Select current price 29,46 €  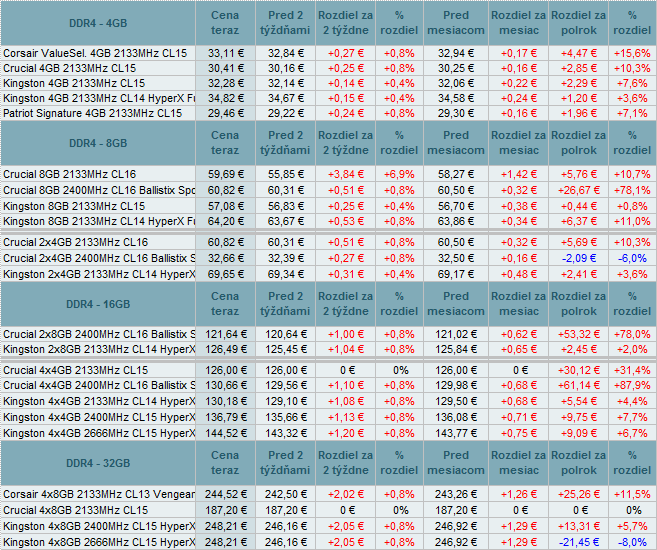click(226, 114)
